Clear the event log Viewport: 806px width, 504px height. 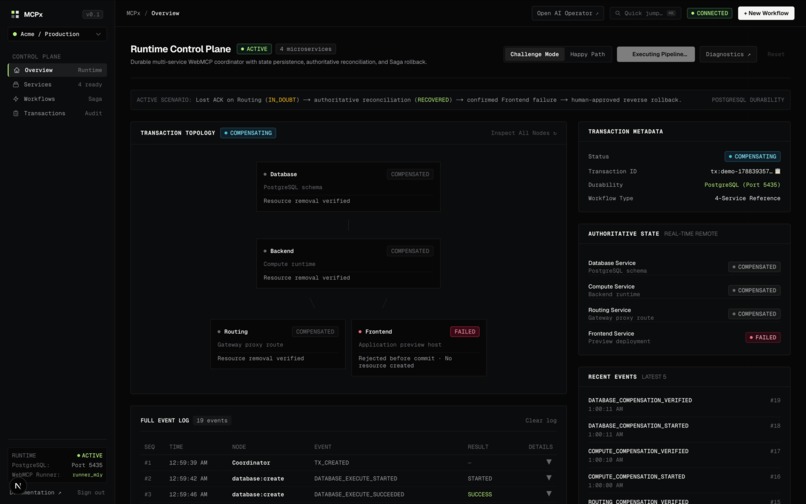click(541, 421)
